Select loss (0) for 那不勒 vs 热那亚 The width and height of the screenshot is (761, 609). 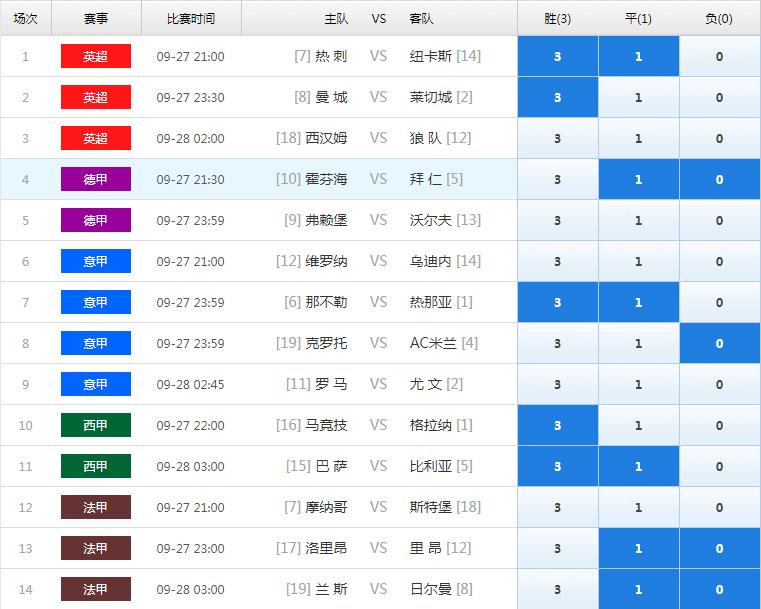pyautogui.click(x=720, y=302)
